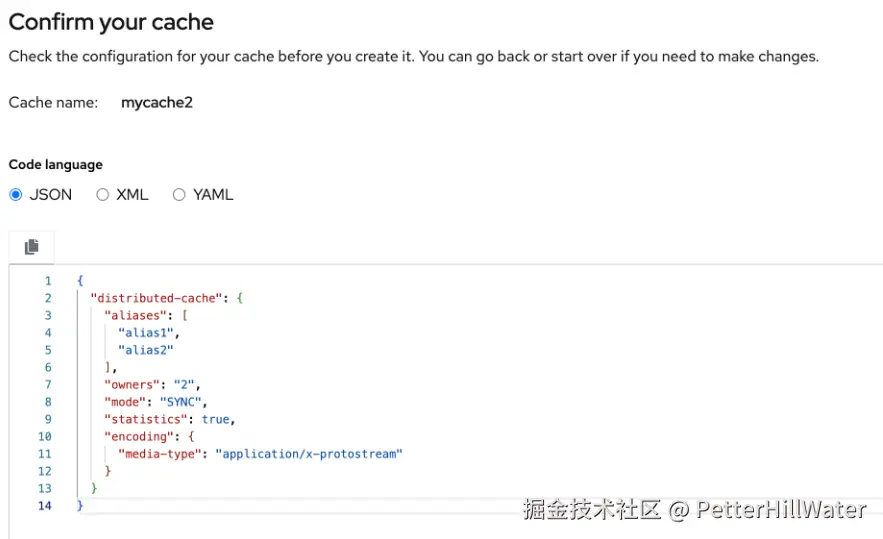Screen dimensions: 883x539
Task: Click the "Confirm your cache" heading
Action: [111, 22]
